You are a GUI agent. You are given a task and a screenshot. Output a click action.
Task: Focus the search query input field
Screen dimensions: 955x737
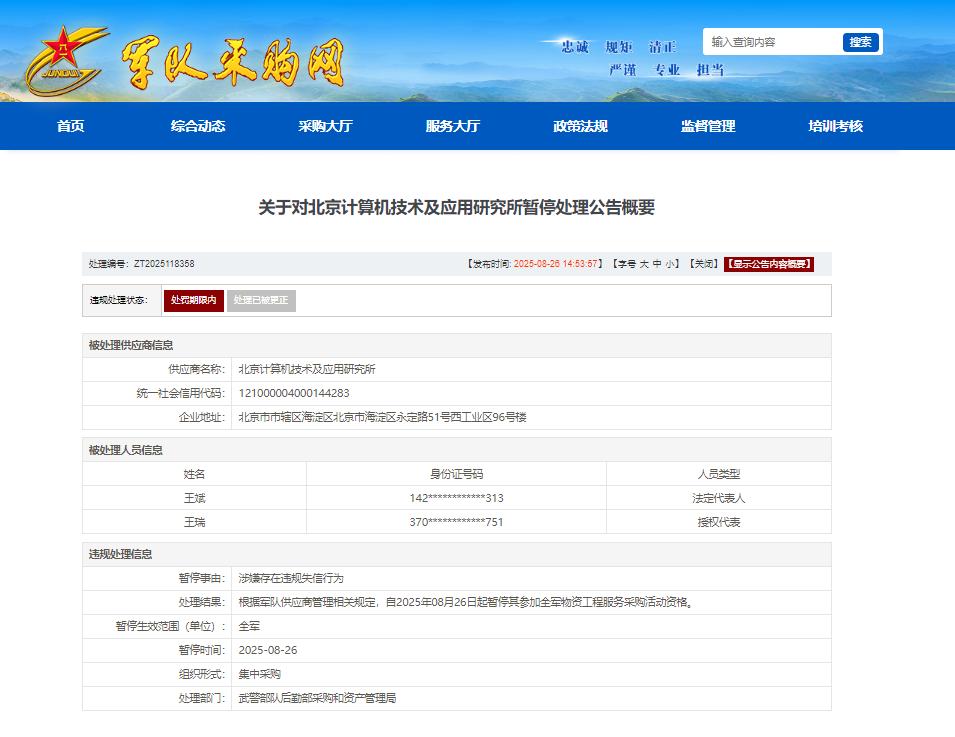[x=772, y=42]
